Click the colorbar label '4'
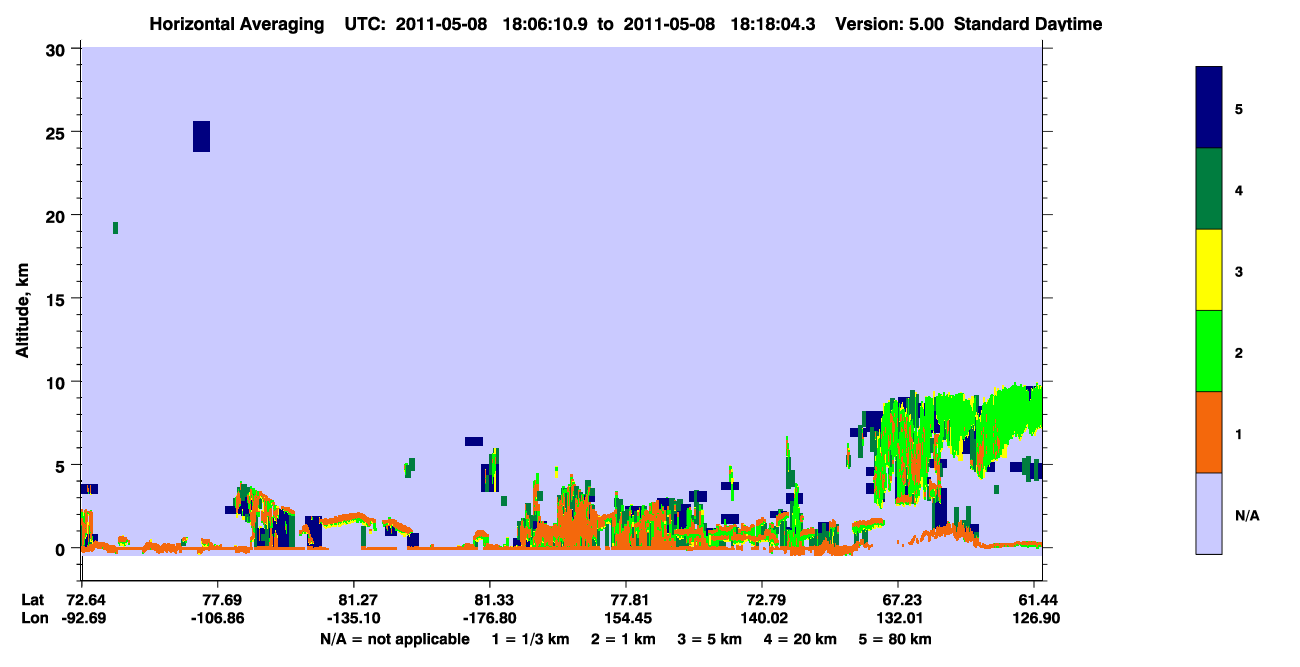The image size is (1300, 667). (x=1239, y=189)
